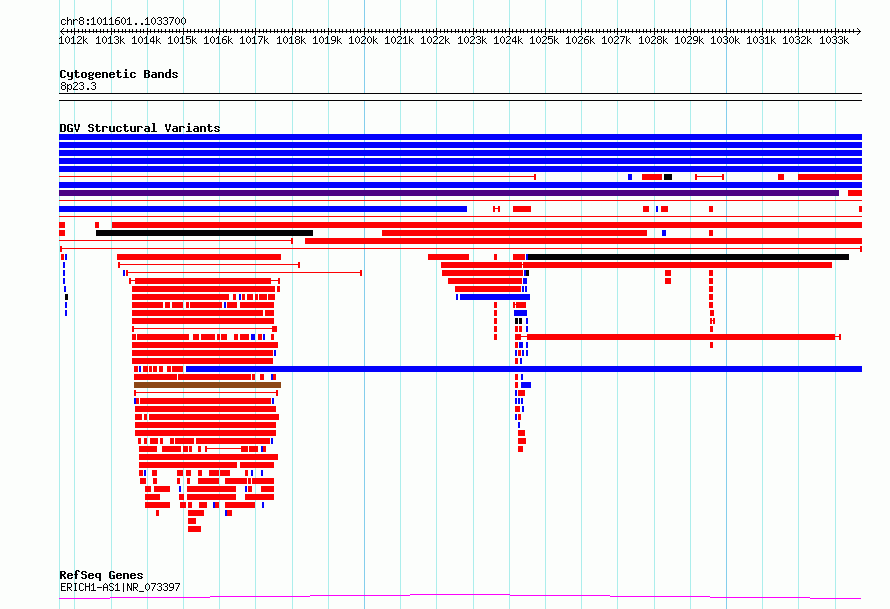The image size is (890, 609).
Task: Open the DGV Structural Variants track title
Action: 140,128
